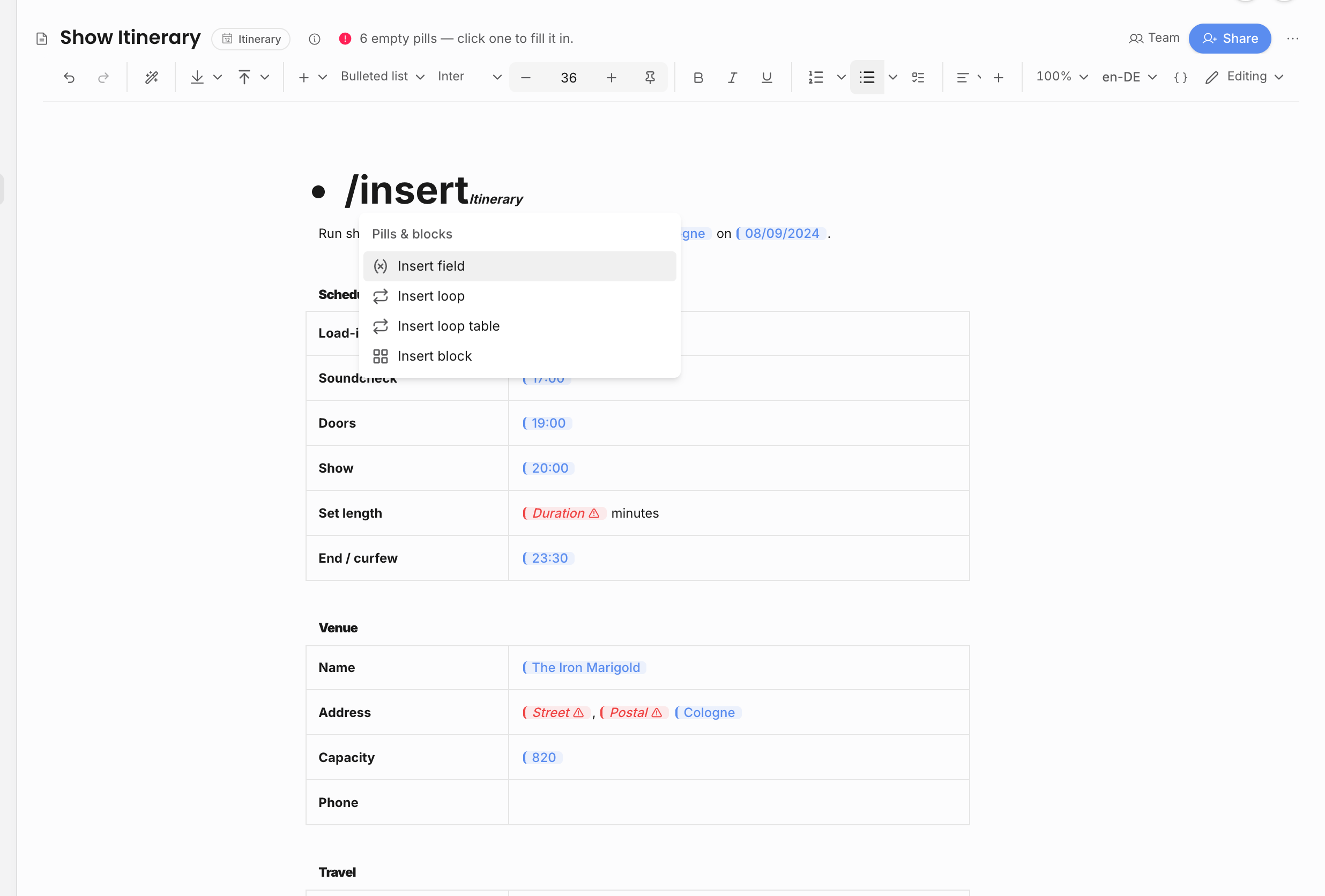Click the empty Phone value cell
Screen dimensions: 1325x896
739,803
